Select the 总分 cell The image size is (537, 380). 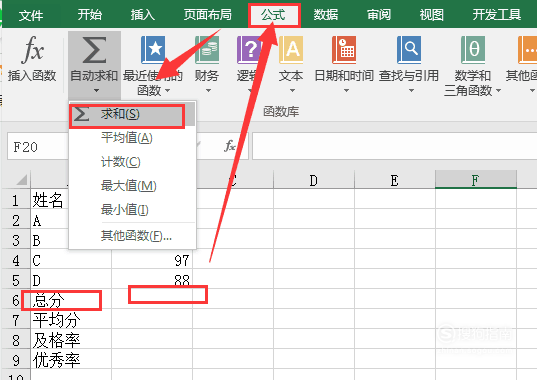[x=71, y=300]
